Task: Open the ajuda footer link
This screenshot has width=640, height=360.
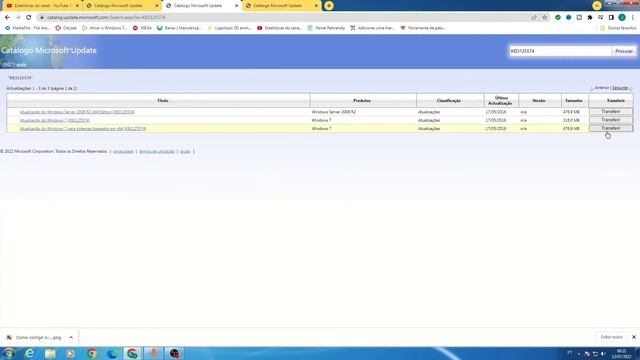Action: tap(185, 151)
